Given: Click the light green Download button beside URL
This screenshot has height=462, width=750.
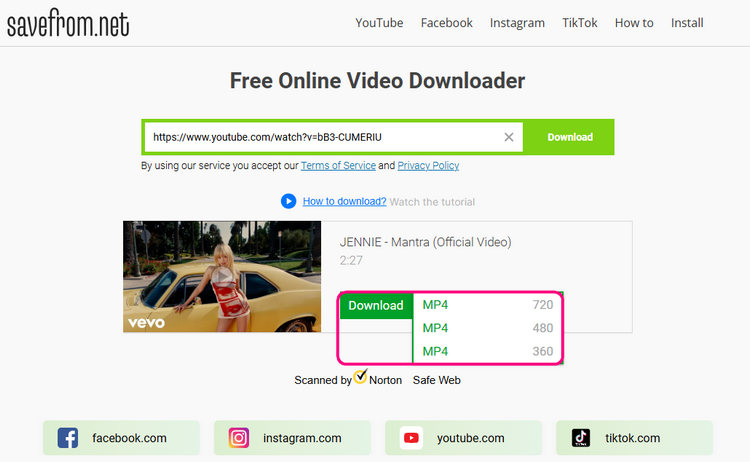Looking at the screenshot, I should (569, 137).
